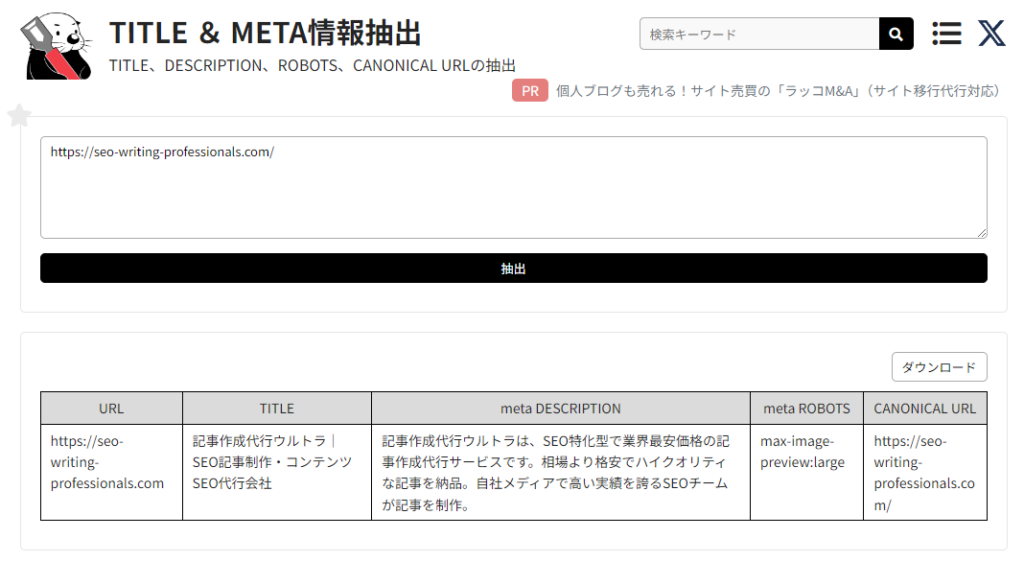Select the meta description result cell
The image size is (1024, 561).
tap(560, 472)
